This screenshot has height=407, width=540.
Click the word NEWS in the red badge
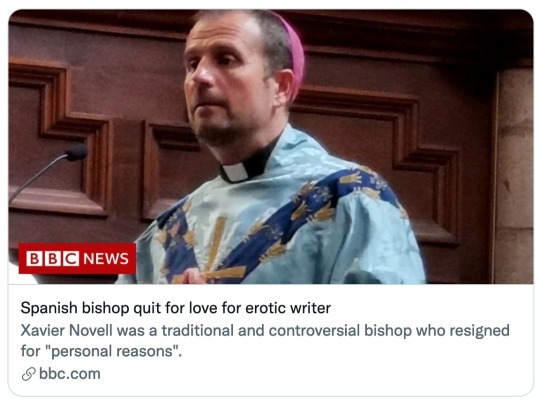click(x=106, y=259)
